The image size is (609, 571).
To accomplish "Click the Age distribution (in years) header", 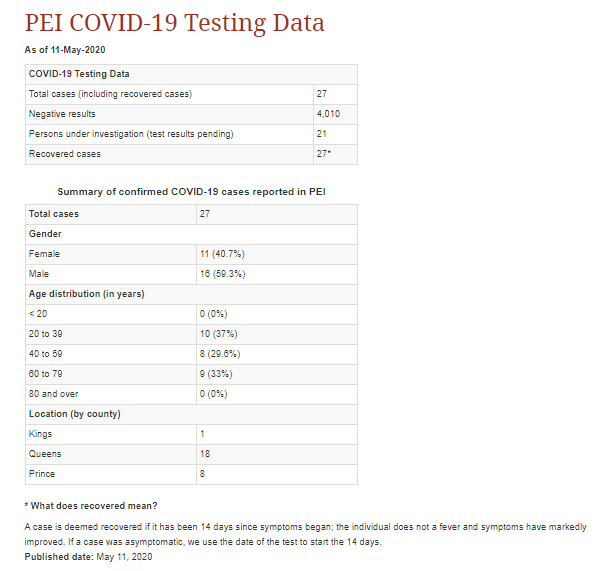I will point(87,294).
